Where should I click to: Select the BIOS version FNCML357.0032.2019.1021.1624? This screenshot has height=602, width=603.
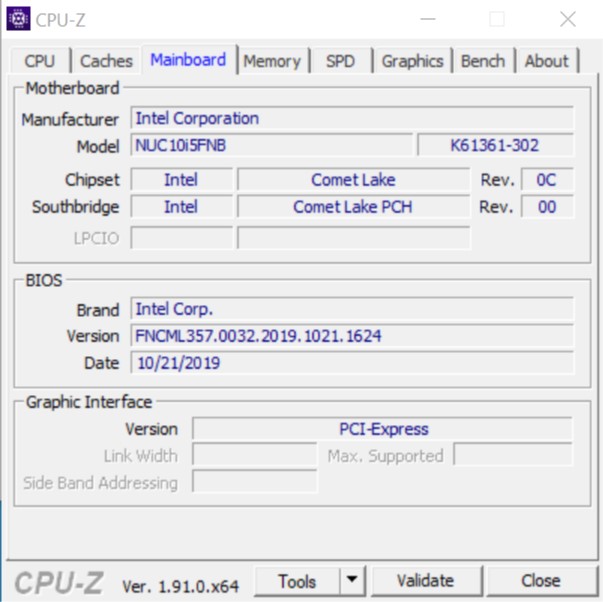(352, 336)
